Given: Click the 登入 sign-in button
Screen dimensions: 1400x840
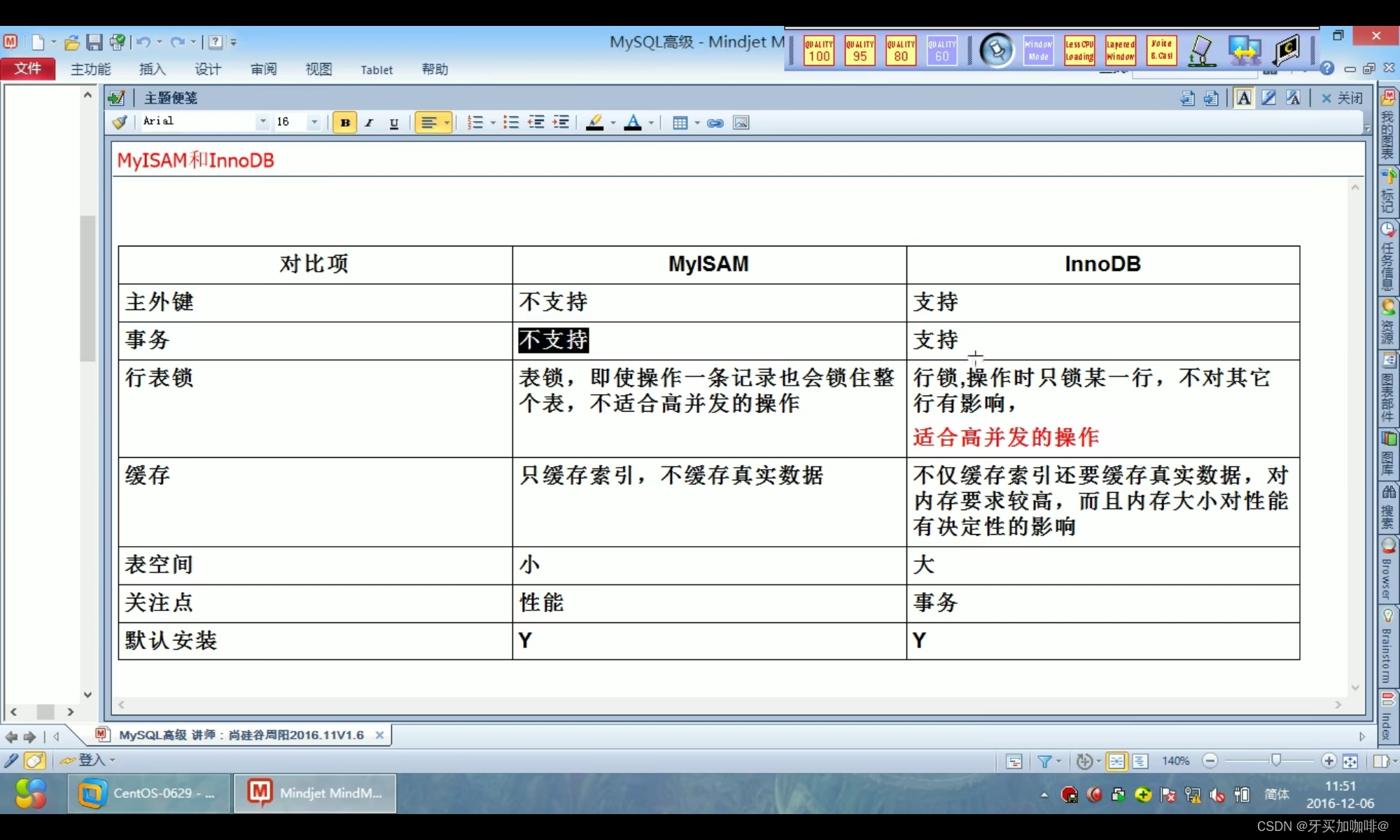Looking at the screenshot, I should 91,760.
